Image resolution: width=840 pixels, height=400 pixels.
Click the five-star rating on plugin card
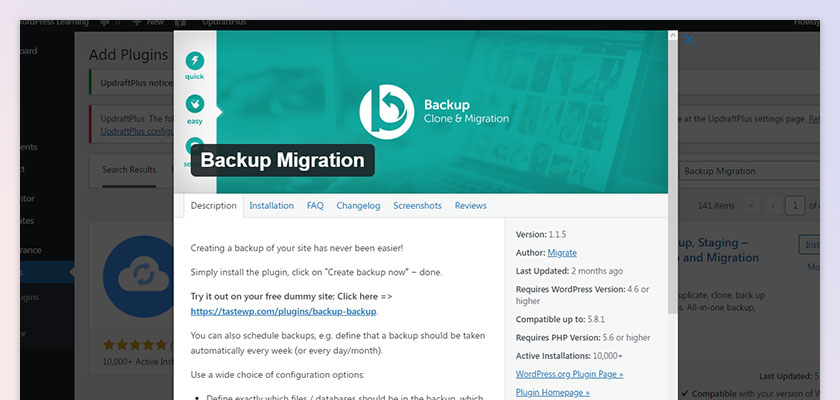click(x=136, y=345)
